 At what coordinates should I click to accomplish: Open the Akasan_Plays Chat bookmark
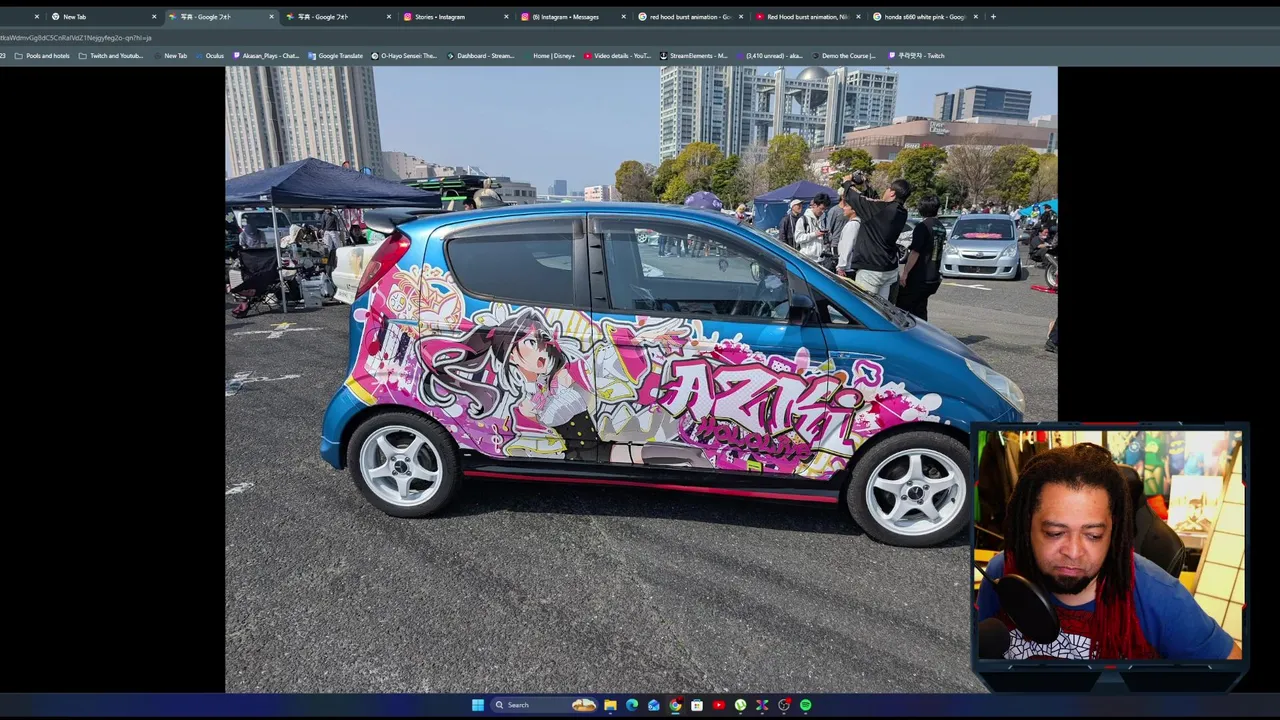pos(265,56)
